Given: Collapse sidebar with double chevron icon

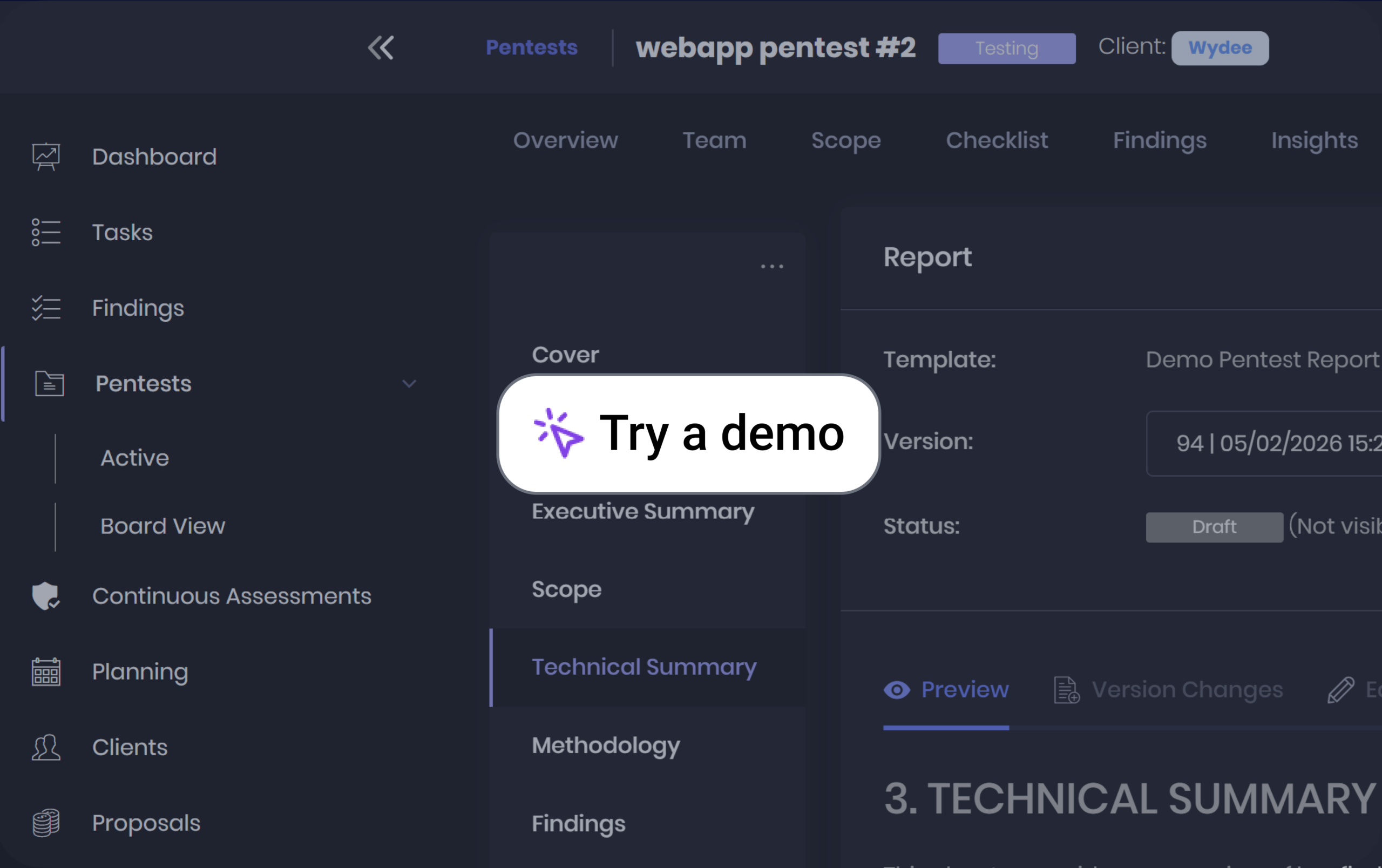Looking at the screenshot, I should [381, 48].
